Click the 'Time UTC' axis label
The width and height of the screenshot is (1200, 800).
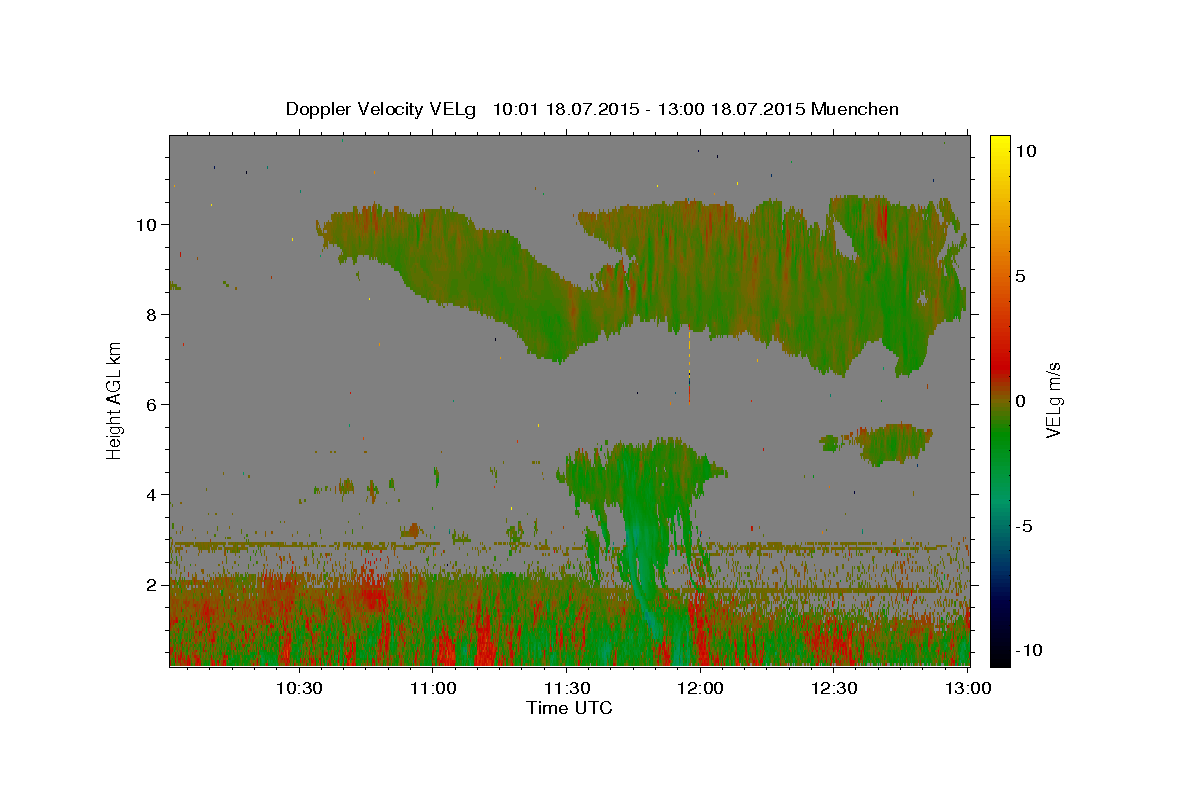(569, 708)
